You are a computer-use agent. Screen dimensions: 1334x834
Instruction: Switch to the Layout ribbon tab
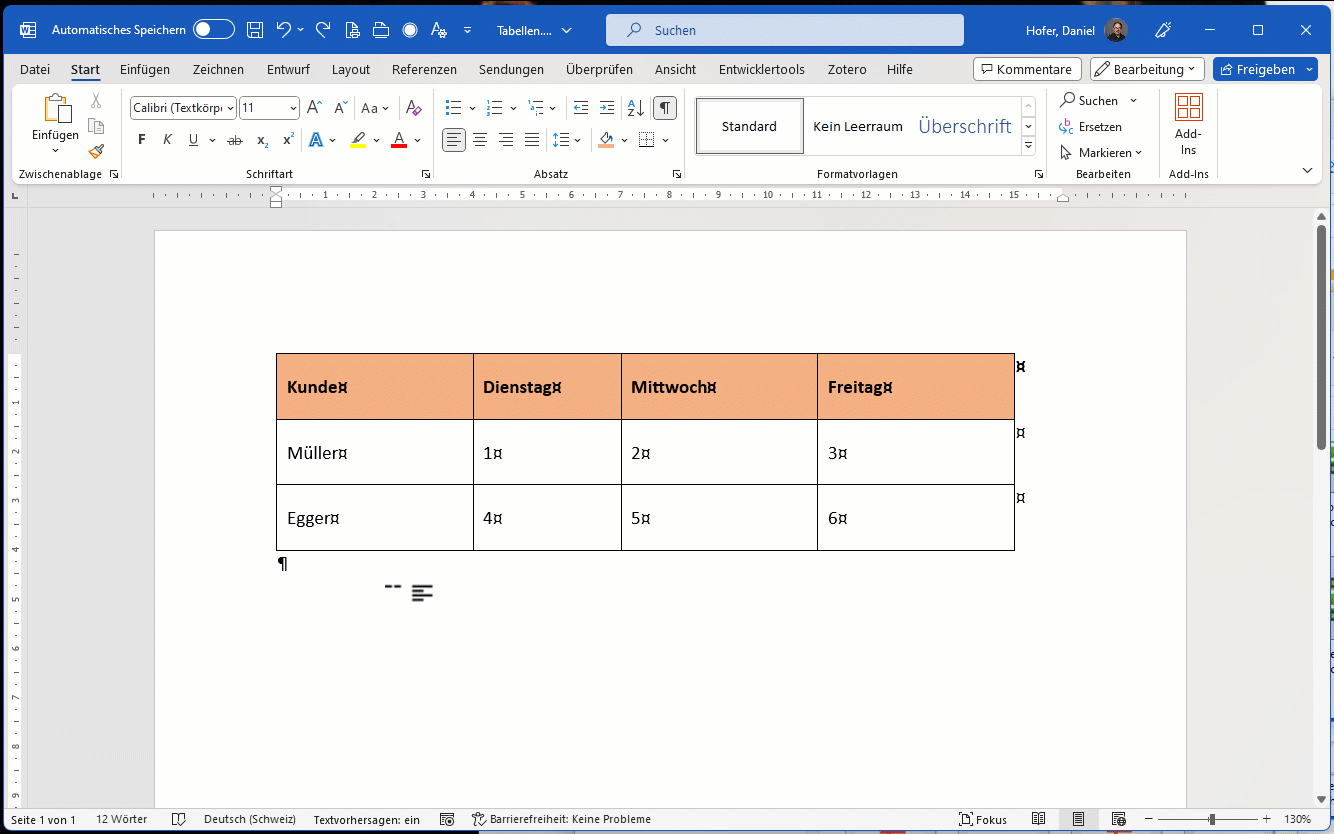pyautogui.click(x=351, y=69)
